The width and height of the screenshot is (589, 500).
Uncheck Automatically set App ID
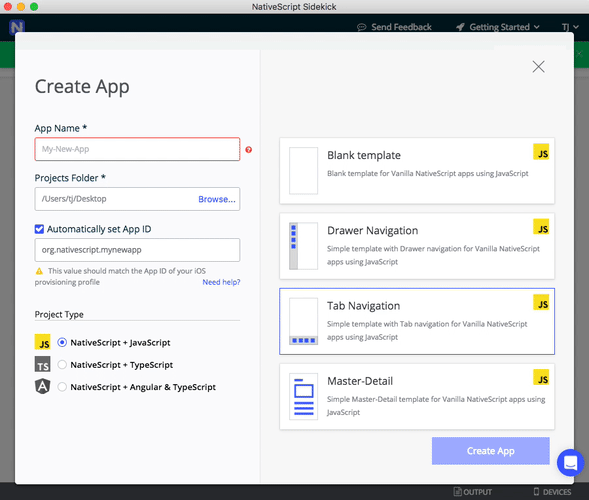(39, 229)
